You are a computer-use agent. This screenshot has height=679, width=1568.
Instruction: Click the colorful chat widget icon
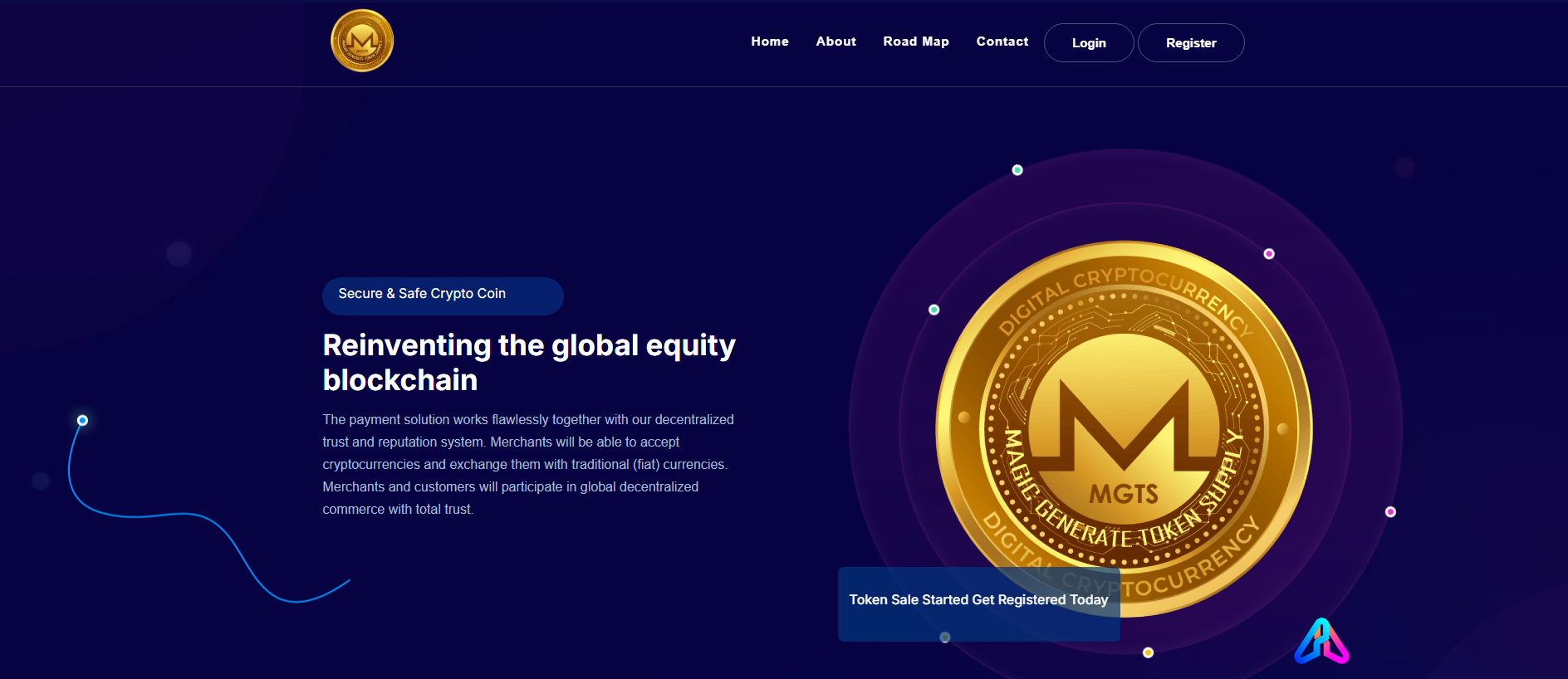1321,641
